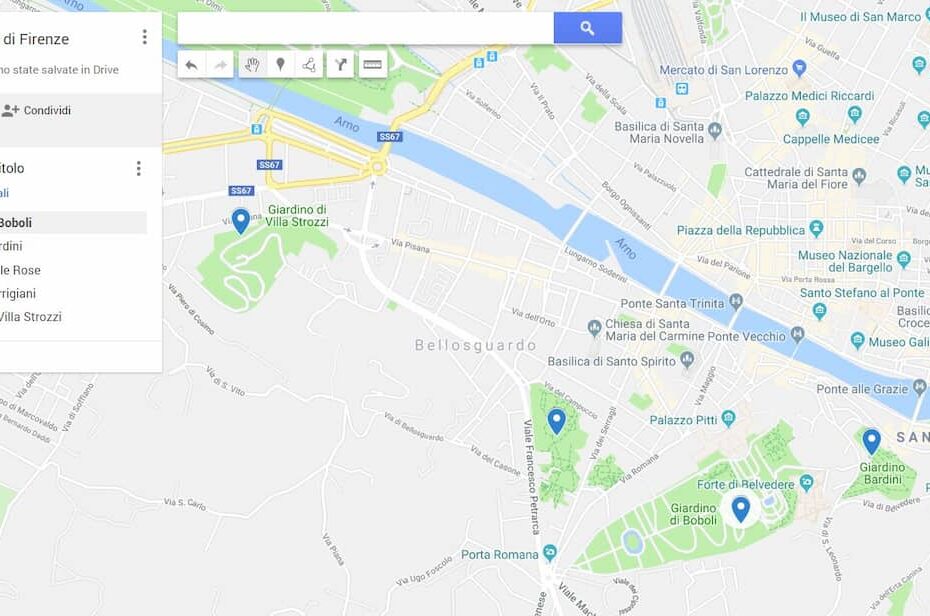Undo the last map edit
The width and height of the screenshot is (930, 616).
pyautogui.click(x=191, y=65)
